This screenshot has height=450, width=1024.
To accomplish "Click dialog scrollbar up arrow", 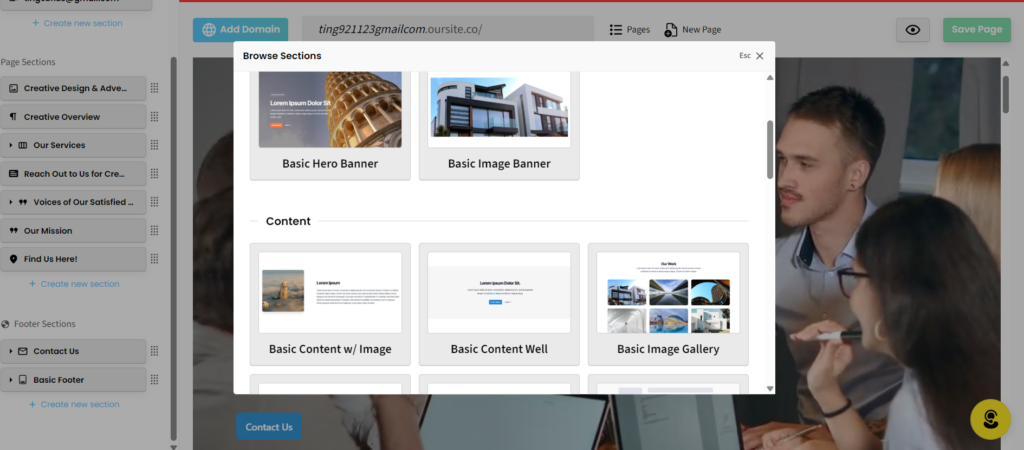I will coord(770,77).
